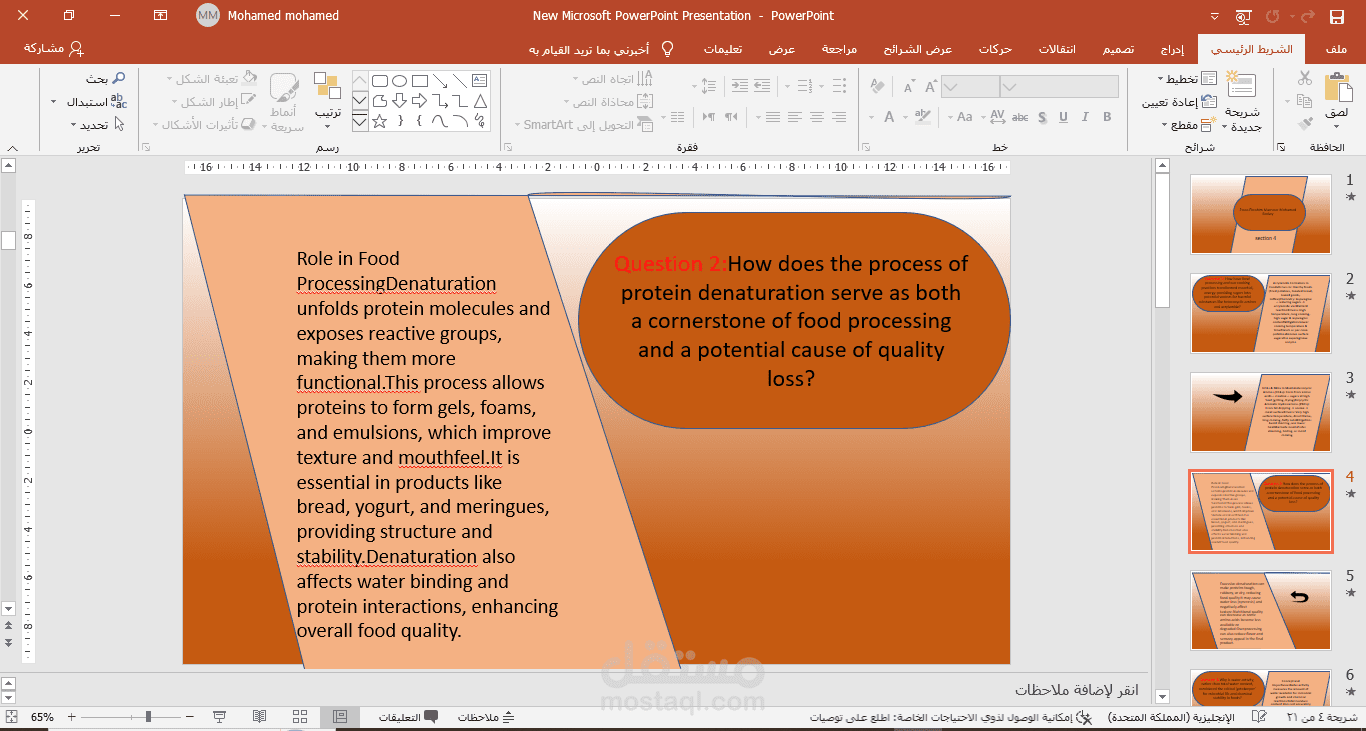The image size is (1366, 731).
Task: Toggle Bold formatting (B)
Action: point(1107,117)
